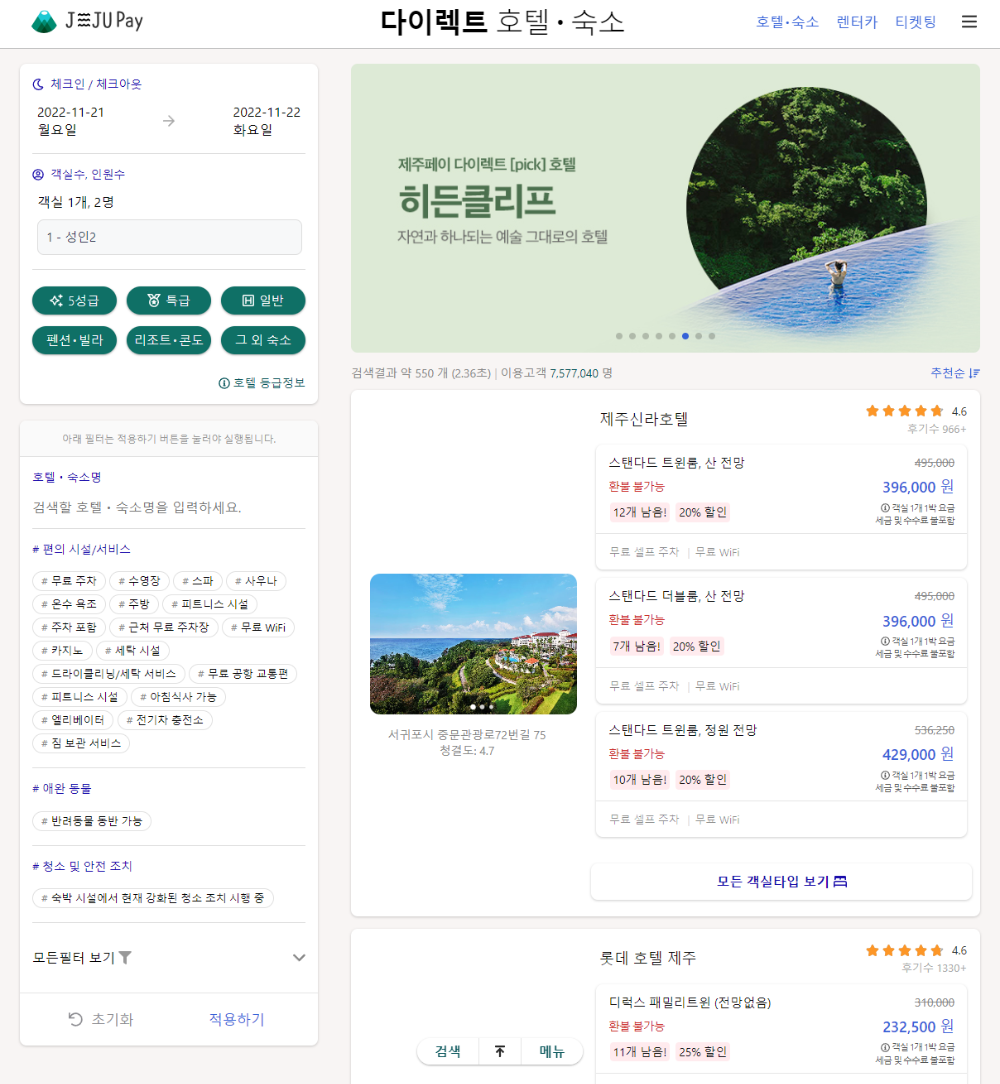Open the 1 - 성인2 room guest selector

click(x=169, y=237)
